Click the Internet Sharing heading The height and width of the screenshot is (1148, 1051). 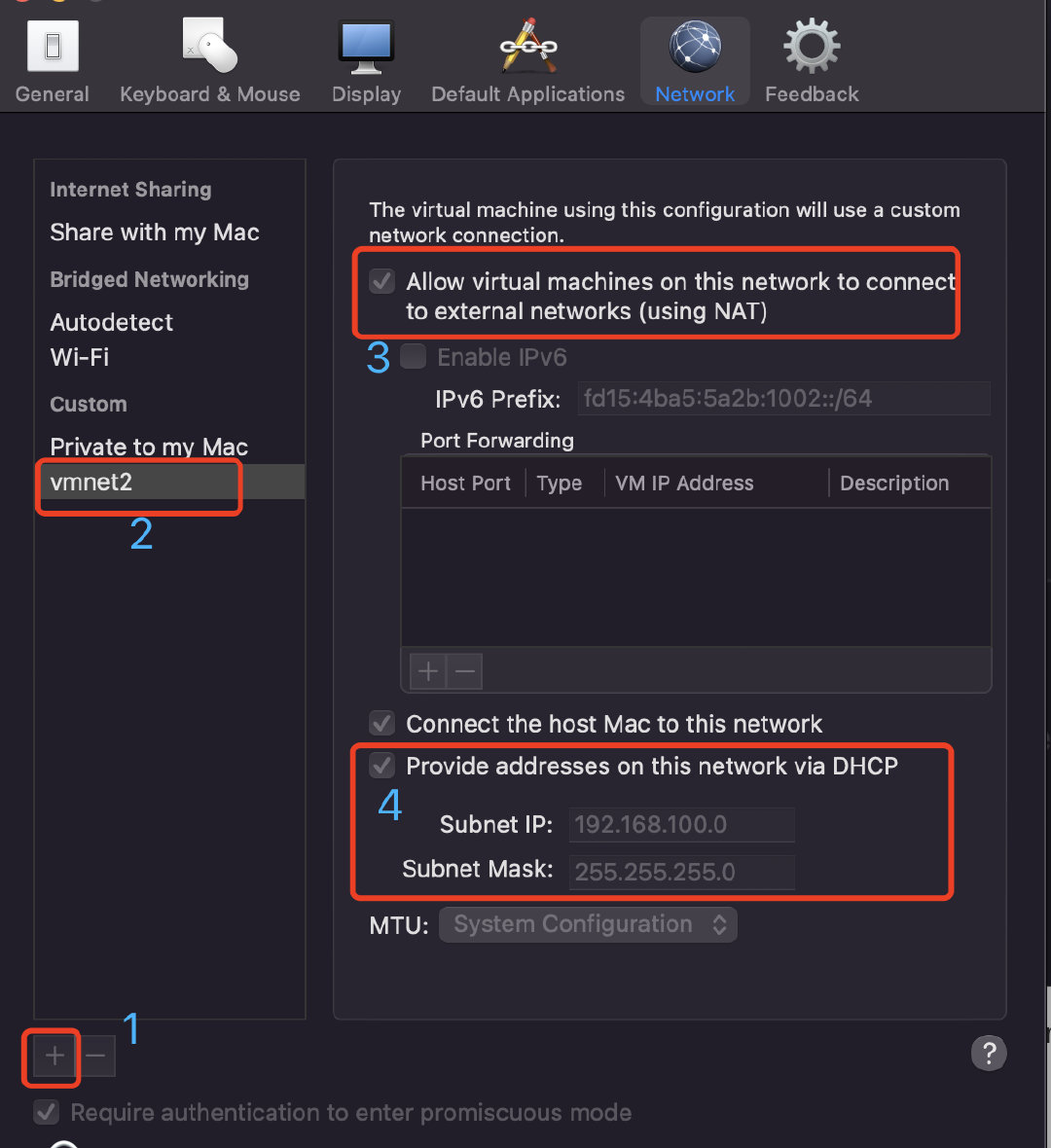click(130, 190)
